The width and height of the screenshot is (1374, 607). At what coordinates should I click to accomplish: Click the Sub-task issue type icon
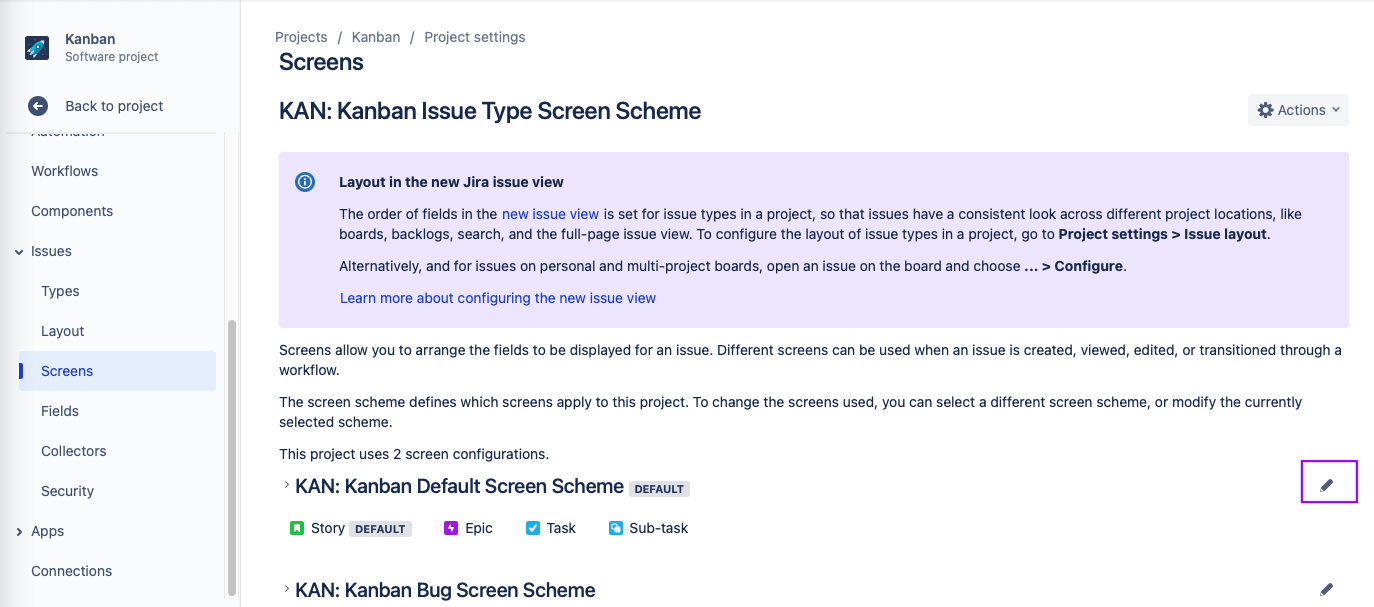616,528
